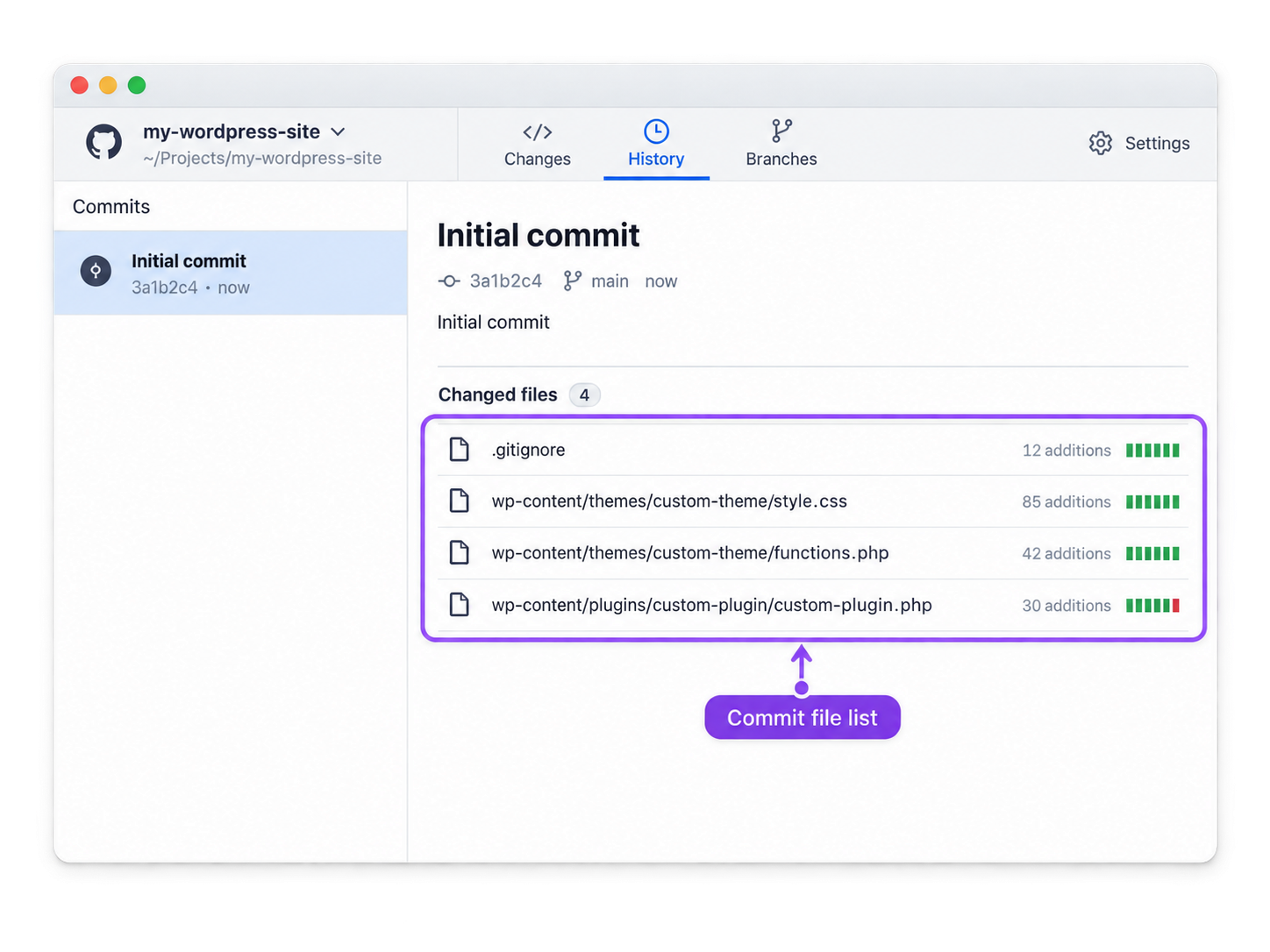Click the 85 additions label

pyautogui.click(x=1067, y=502)
